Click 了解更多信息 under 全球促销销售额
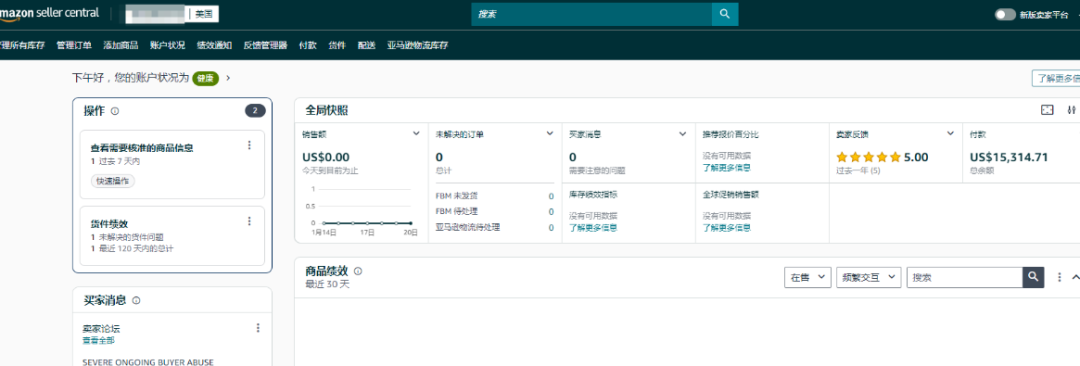The height and width of the screenshot is (366, 1080). tap(726, 227)
